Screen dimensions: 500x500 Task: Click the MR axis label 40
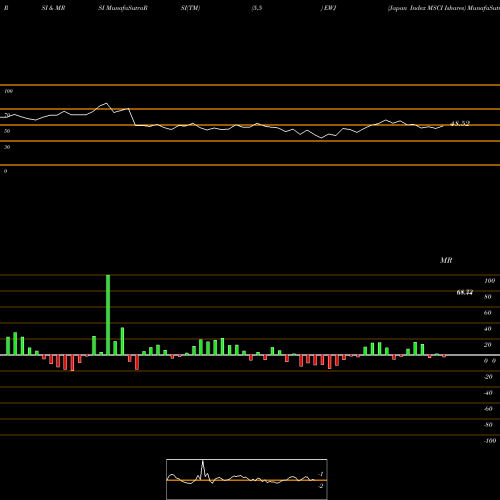(488, 329)
